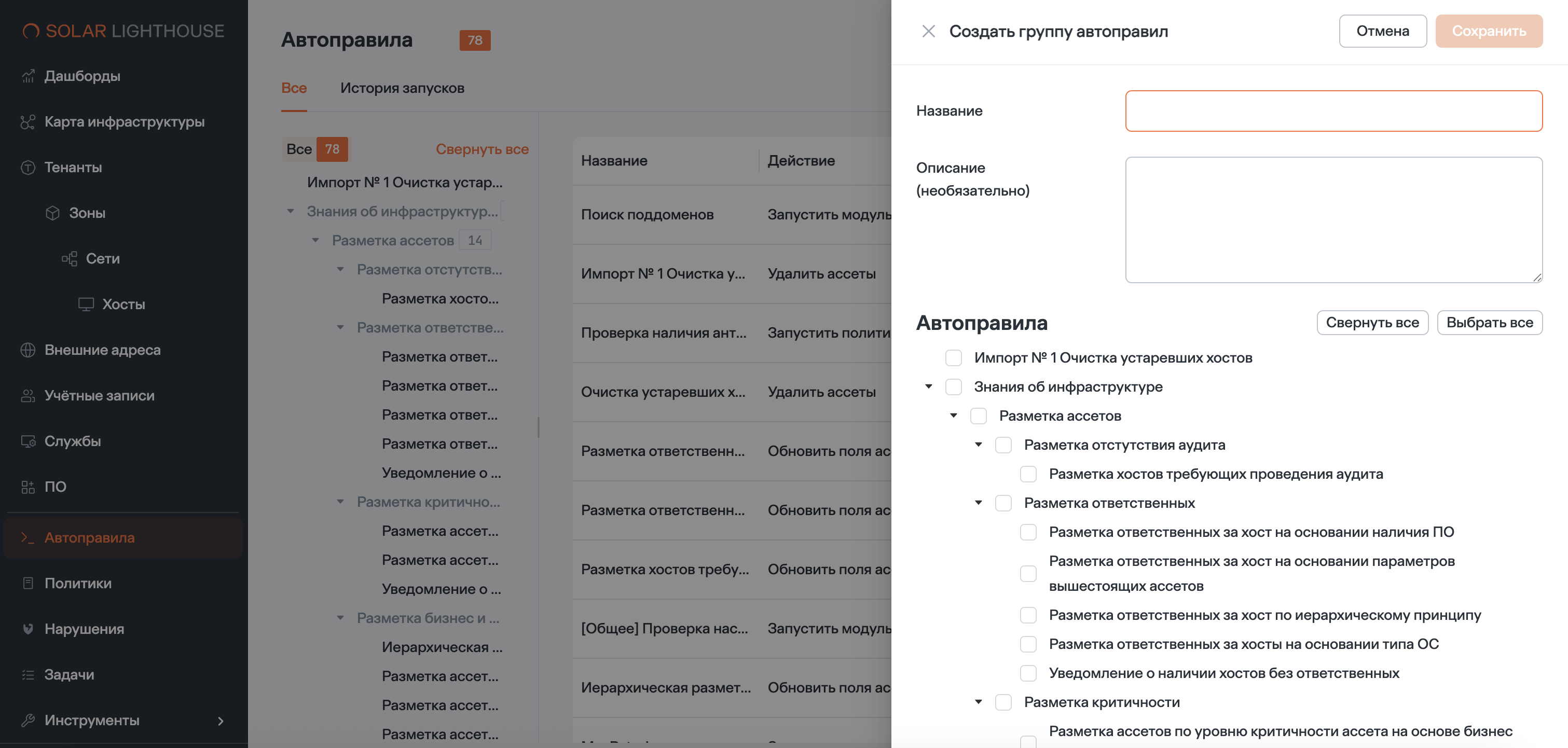Check rule по иерархическому принципу
The height and width of the screenshot is (748, 1568).
pos(1029,615)
